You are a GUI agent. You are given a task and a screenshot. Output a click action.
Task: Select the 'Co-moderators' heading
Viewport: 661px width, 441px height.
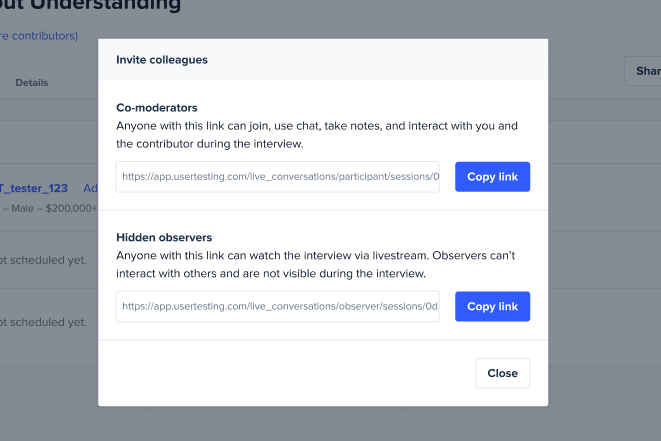click(x=157, y=108)
